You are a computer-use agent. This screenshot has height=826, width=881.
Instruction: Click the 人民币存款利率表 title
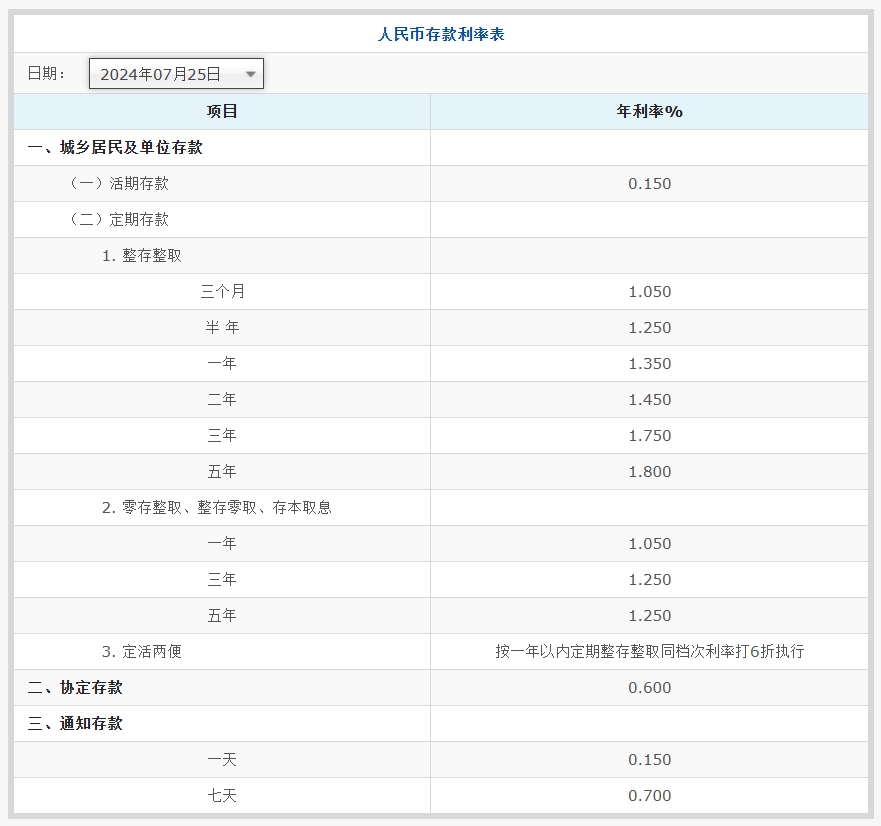coord(441,35)
